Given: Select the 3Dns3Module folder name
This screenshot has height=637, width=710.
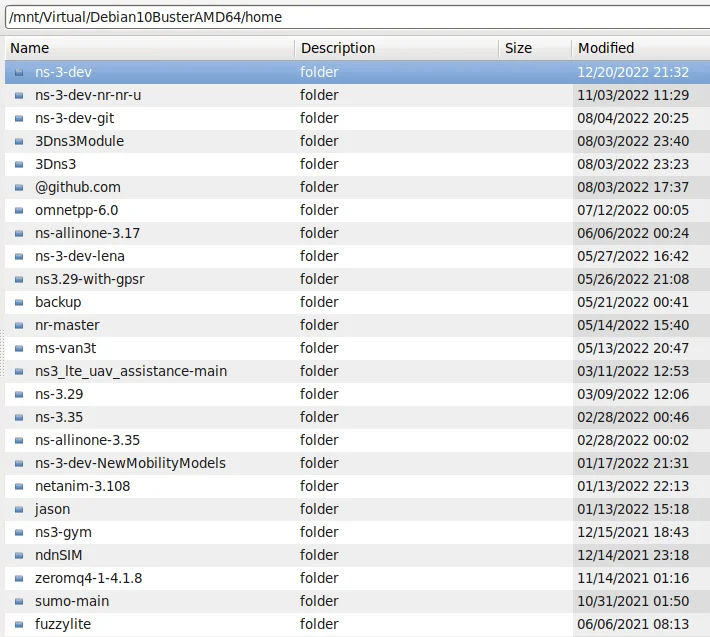Looking at the screenshot, I should [x=79, y=141].
